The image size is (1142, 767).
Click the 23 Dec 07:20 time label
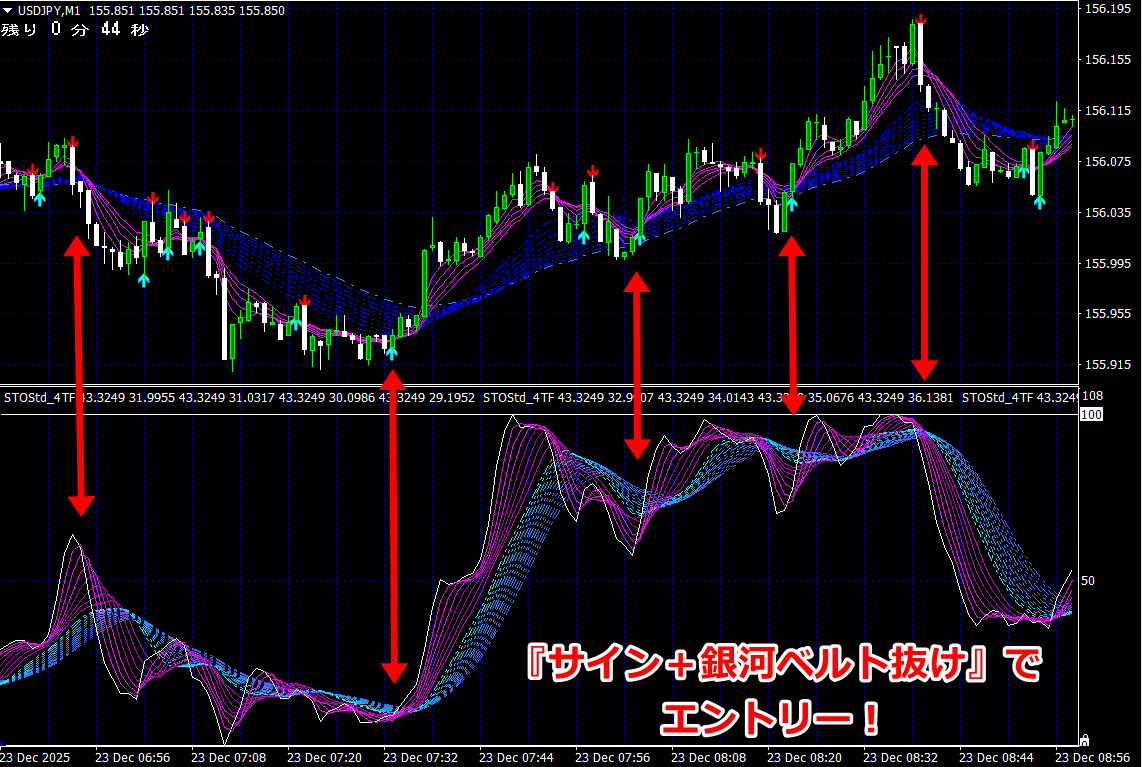324,758
